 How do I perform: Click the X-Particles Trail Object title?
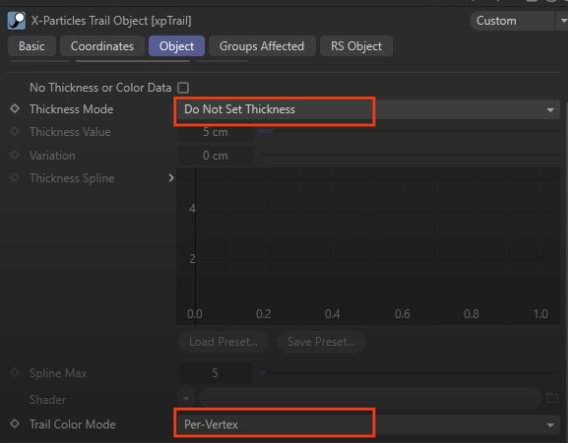tap(111, 21)
